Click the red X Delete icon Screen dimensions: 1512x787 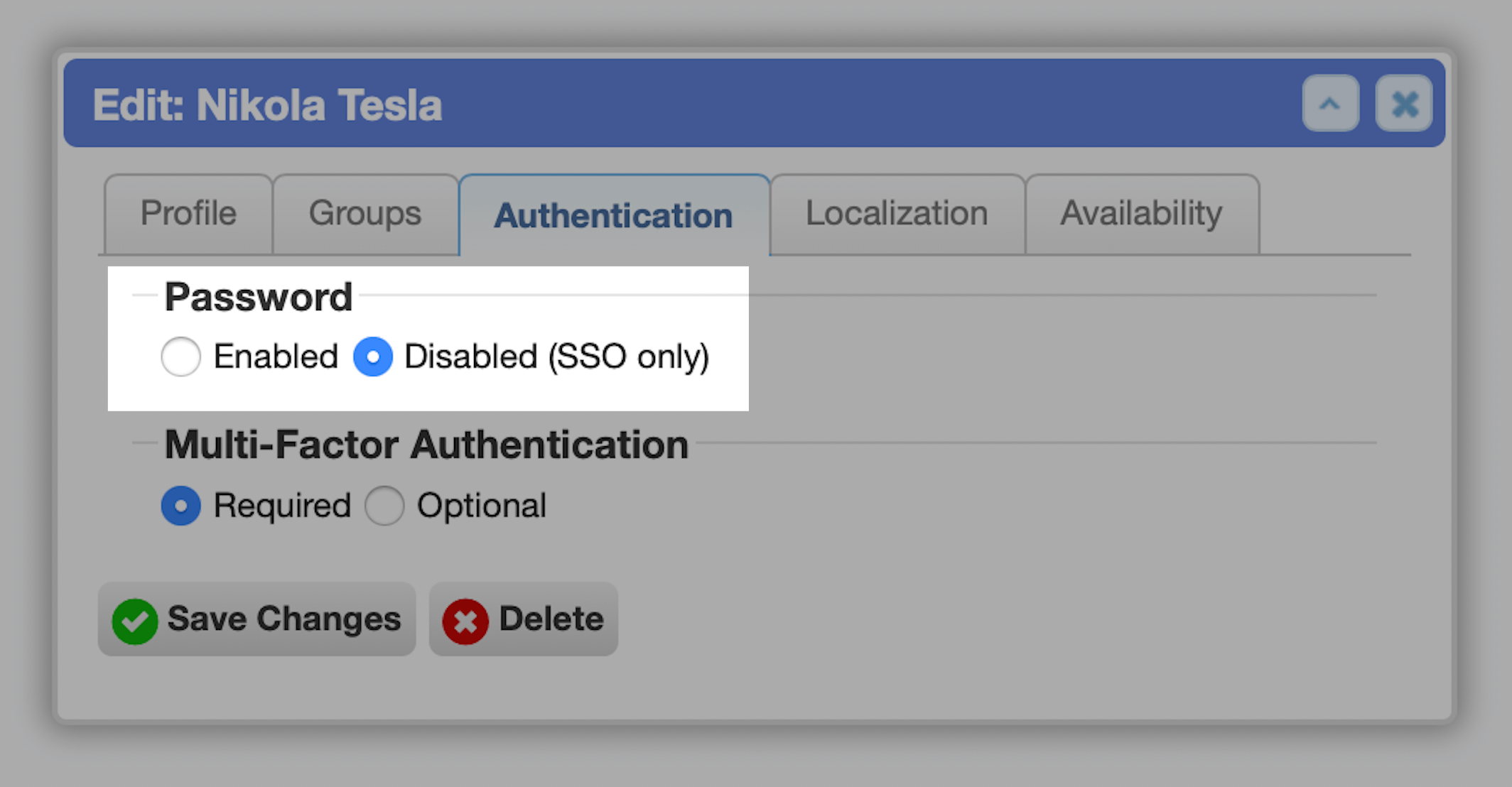pyautogui.click(x=465, y=621)
